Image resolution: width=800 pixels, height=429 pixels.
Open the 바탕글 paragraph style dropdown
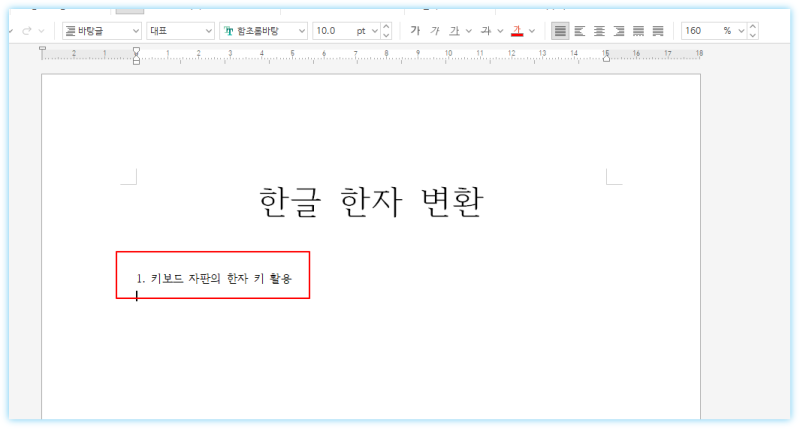[102, 31]
